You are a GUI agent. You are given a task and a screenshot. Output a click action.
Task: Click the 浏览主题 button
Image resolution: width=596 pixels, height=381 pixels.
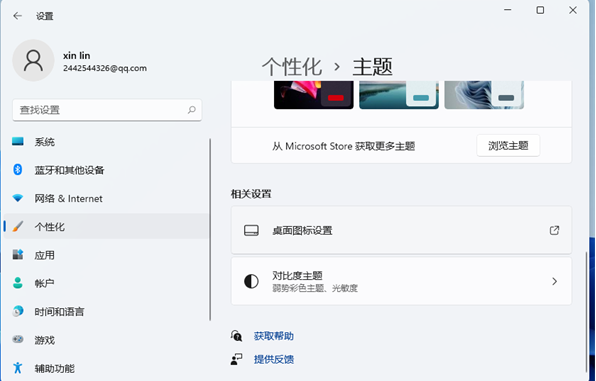508,146
